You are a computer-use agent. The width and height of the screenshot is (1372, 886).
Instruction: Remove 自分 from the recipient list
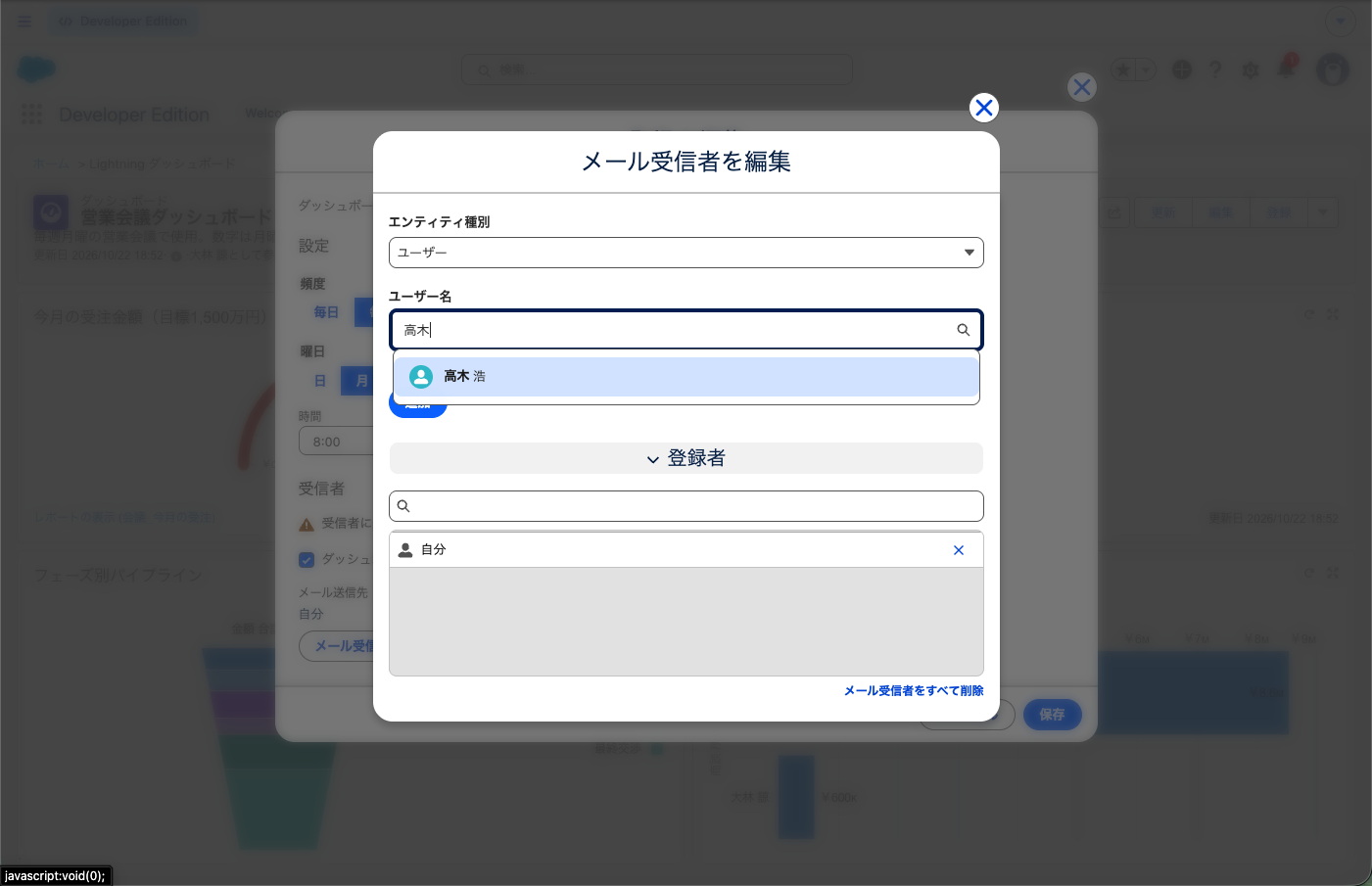[x=959, y=550]
